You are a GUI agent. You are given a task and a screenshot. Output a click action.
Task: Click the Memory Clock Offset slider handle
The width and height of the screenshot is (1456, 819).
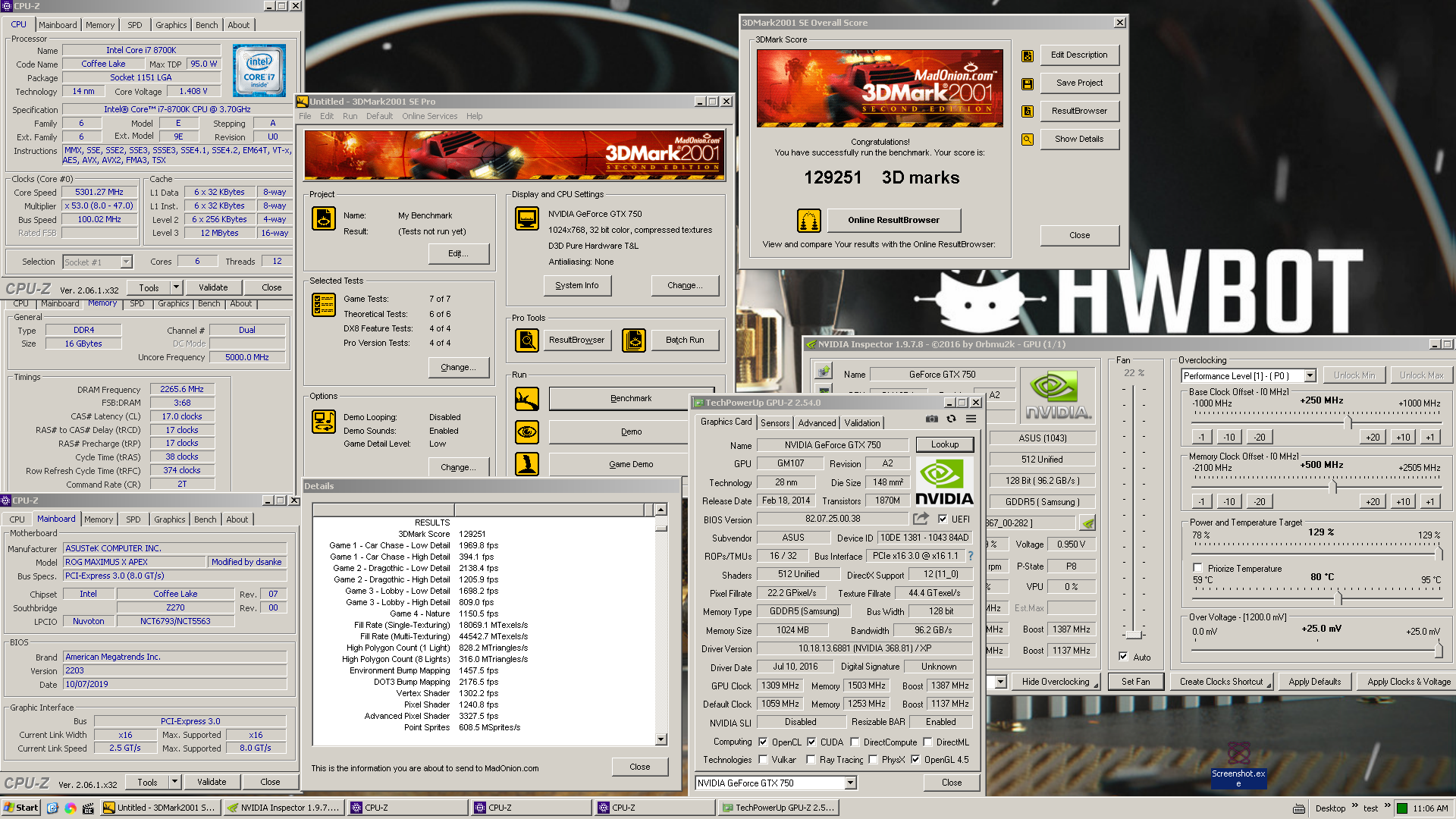coord(1334,486)
